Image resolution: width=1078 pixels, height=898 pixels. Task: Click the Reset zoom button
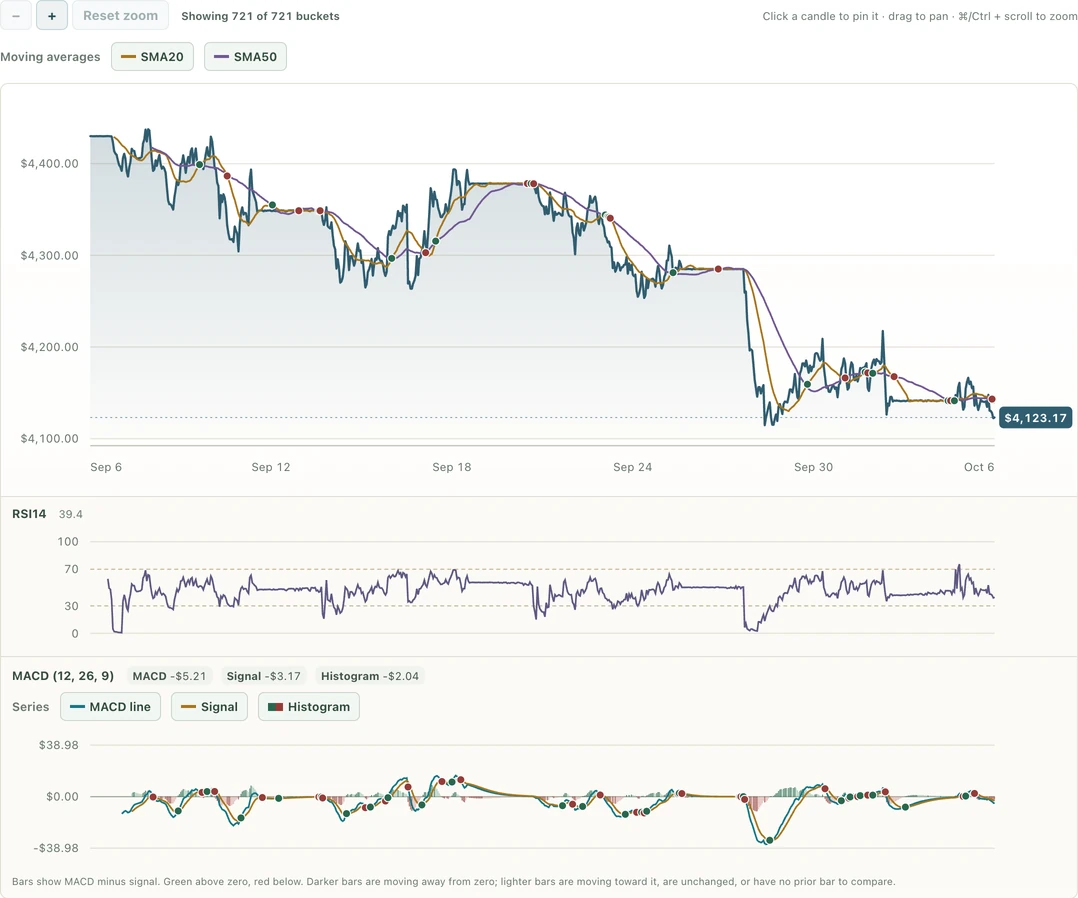120,15
